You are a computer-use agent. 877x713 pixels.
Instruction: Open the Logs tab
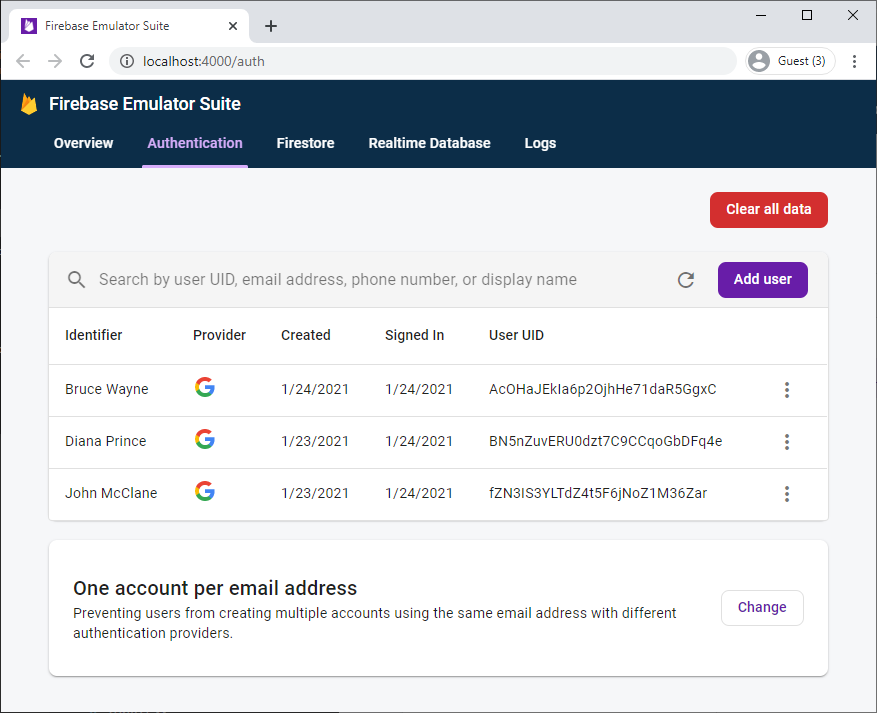(540, 143)
